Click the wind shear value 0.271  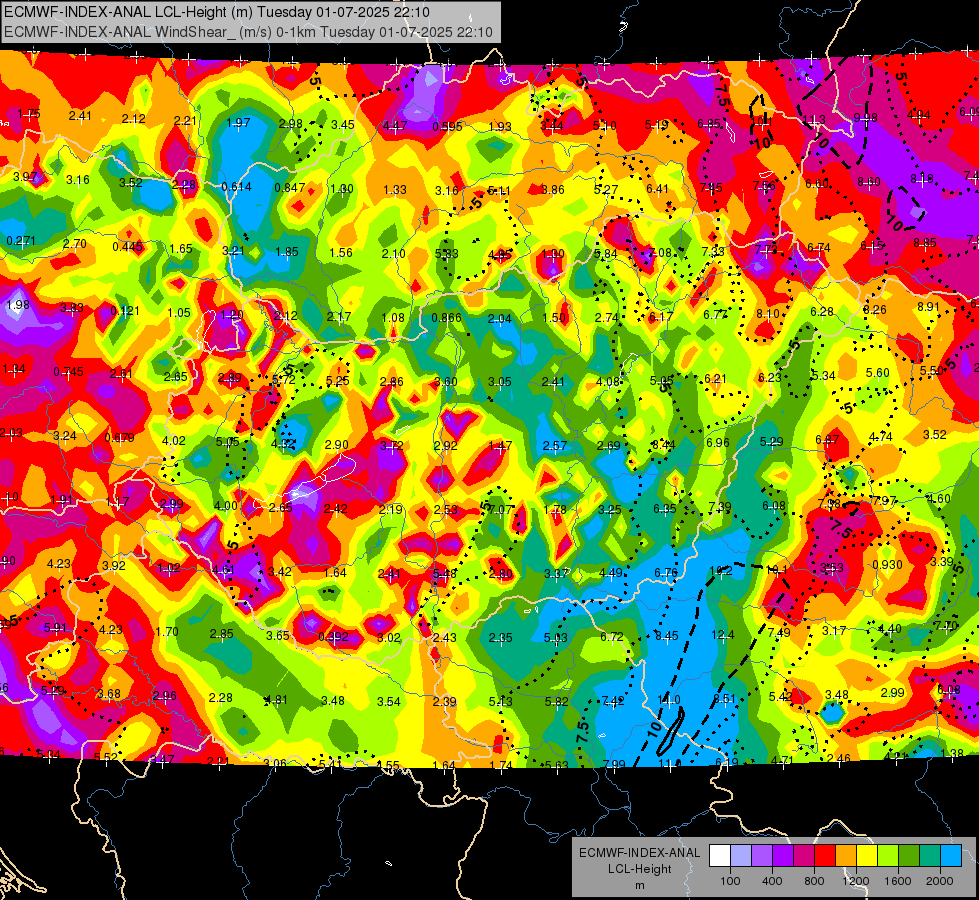pos(21,241)
